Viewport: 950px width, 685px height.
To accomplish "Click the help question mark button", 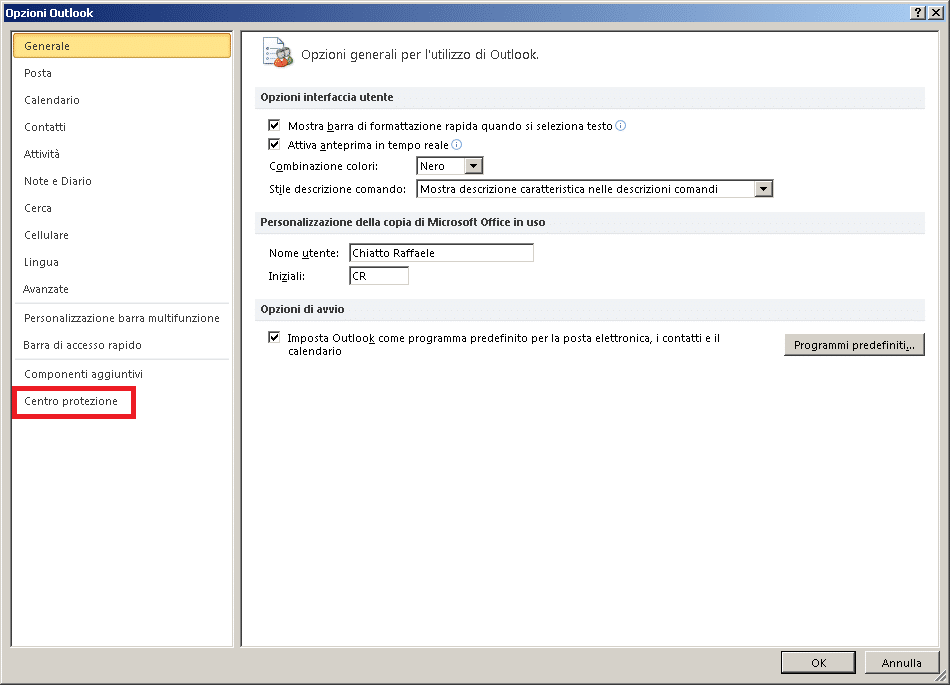I will point(918,13).
